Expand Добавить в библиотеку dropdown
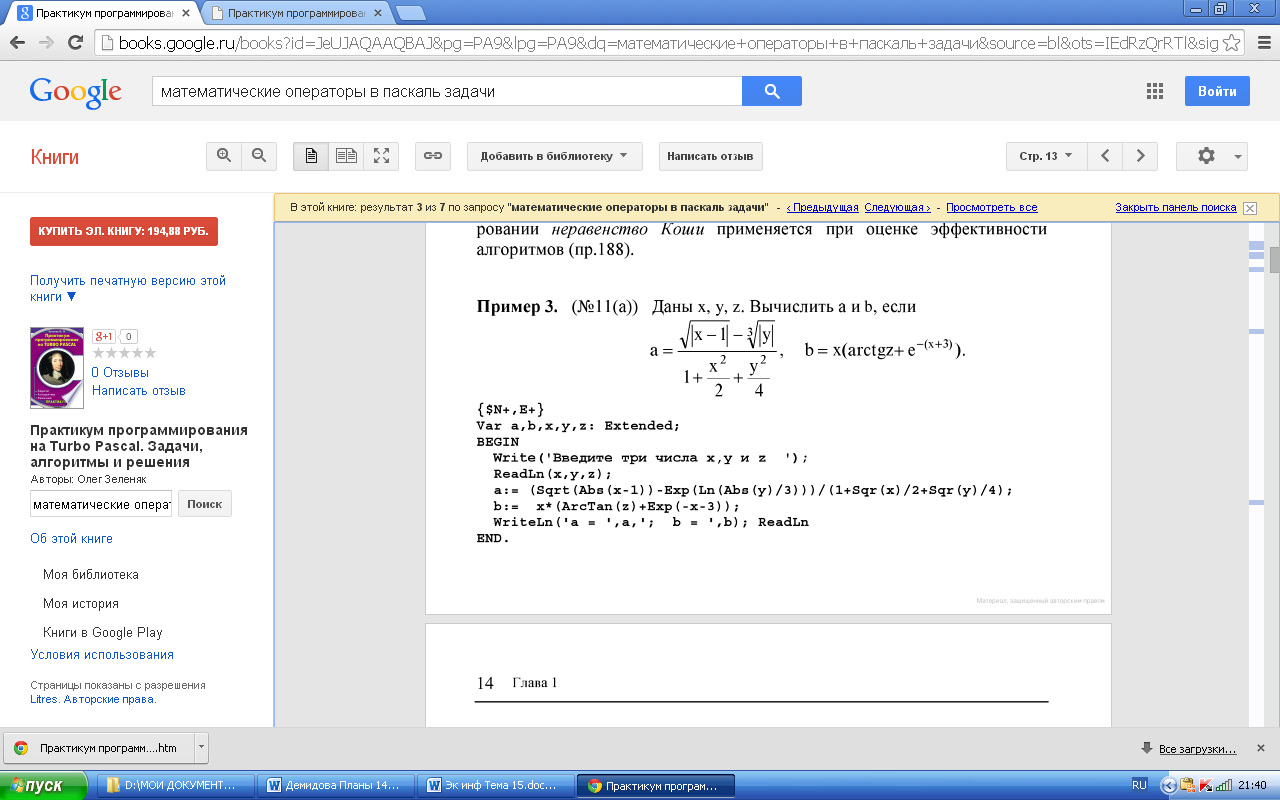 pos(554,156)
